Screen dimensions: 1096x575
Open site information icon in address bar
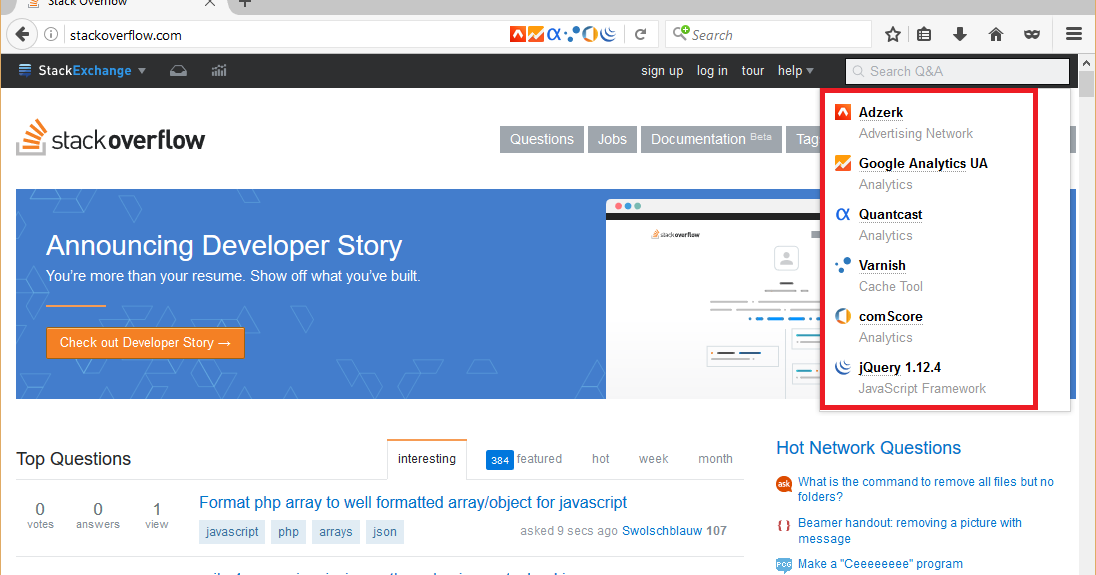(51, 34)
